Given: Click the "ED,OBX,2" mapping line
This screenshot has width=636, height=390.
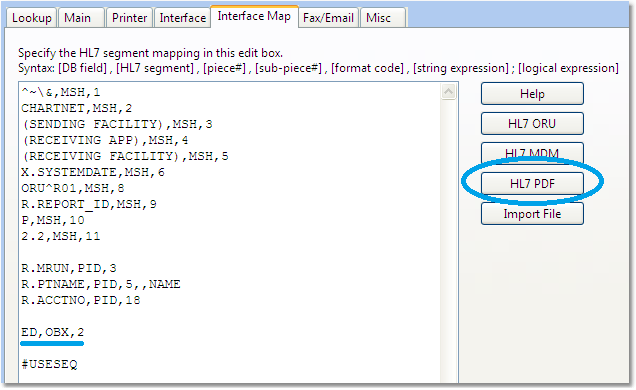Looking at the screenshot, I should pos(53,332).
